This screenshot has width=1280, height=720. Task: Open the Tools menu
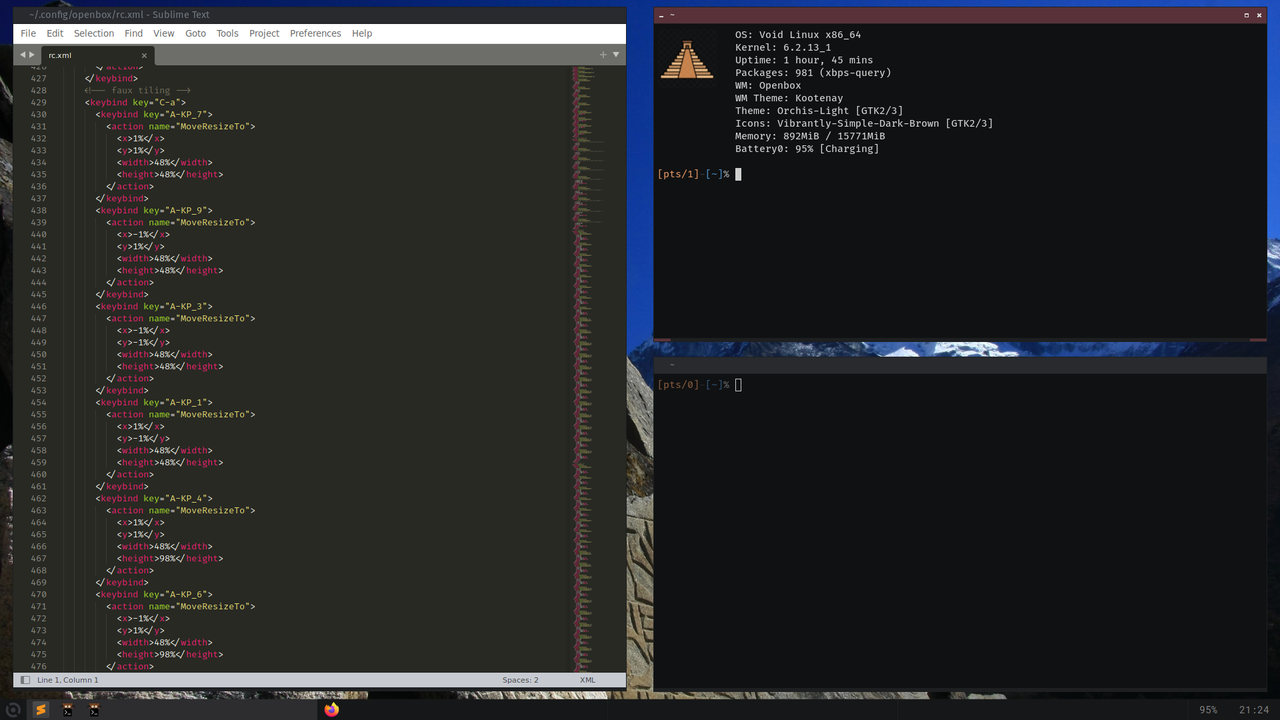(228, 33)
